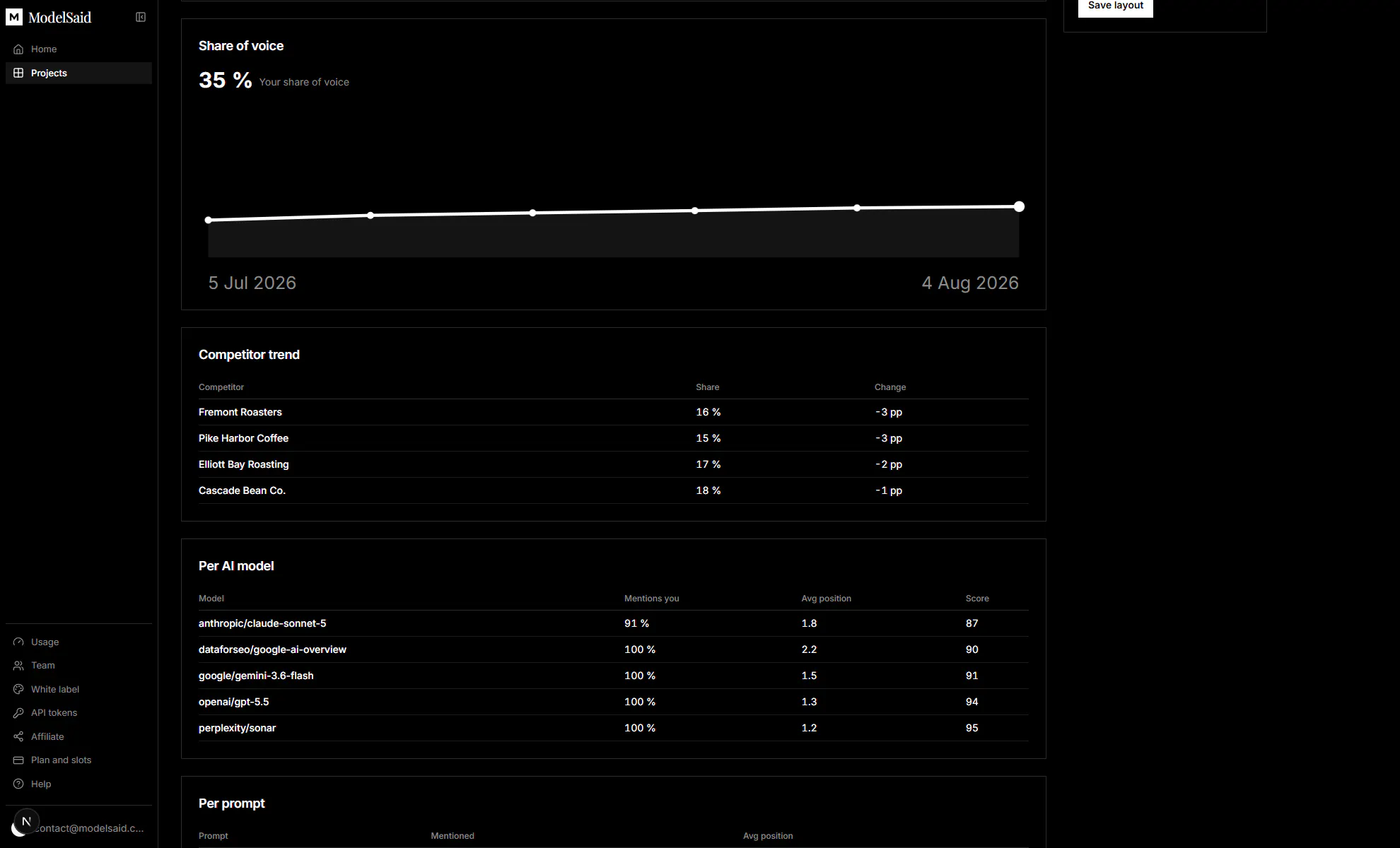Select the first point on share of voice chart
The height and width of the screenshot is (848, 1400).
(209, 220)
